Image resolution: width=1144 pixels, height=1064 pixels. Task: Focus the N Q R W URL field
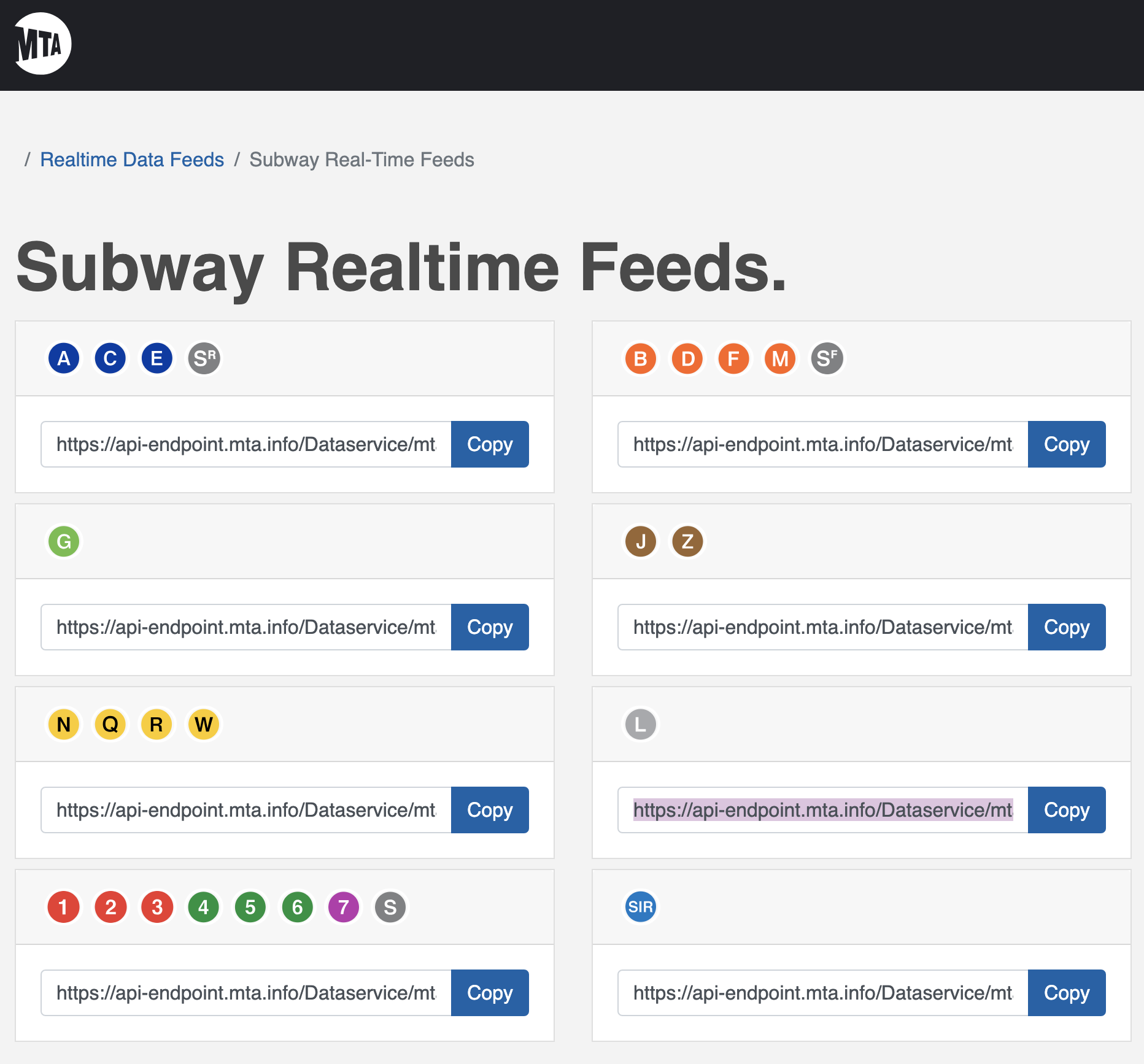point(246,810)
